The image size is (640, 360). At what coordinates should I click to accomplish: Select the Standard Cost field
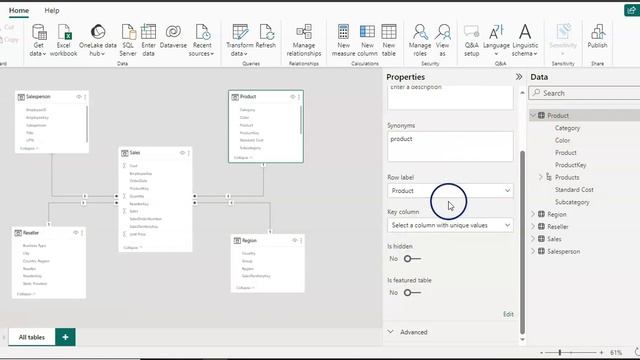tap(574, 190)
